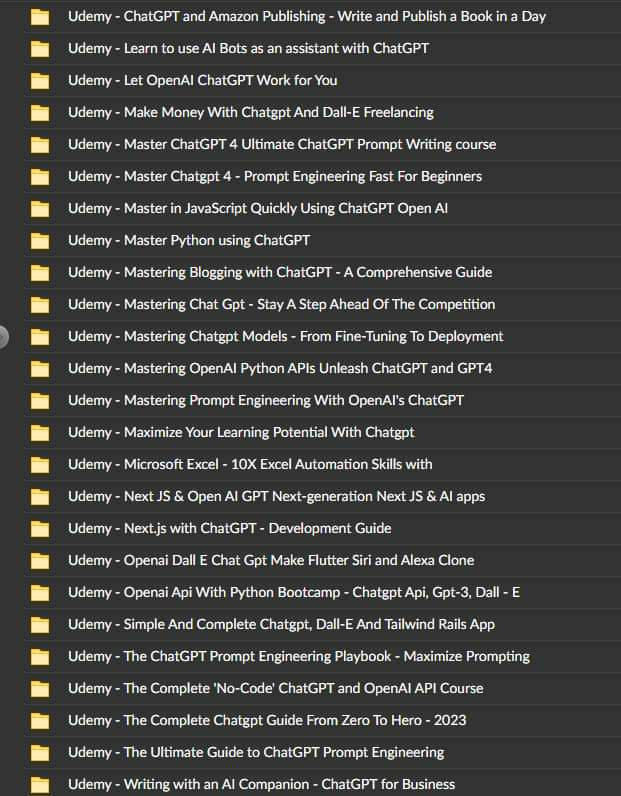Click folder icon for Master Chatgpt 4 Prompt Engineering Fast
This screenshot has width=621, height=796.
pos(40,177)
